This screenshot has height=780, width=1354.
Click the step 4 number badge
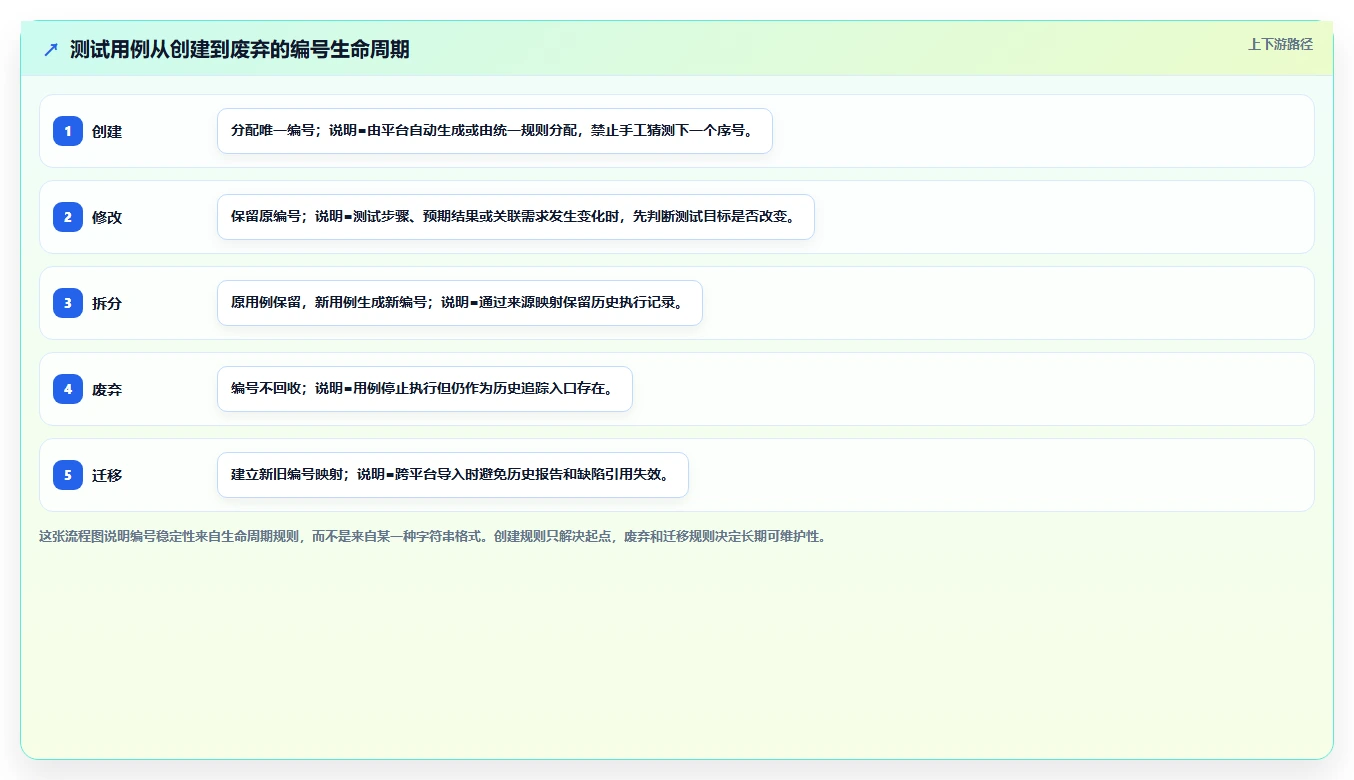click(x=68, y=388)
